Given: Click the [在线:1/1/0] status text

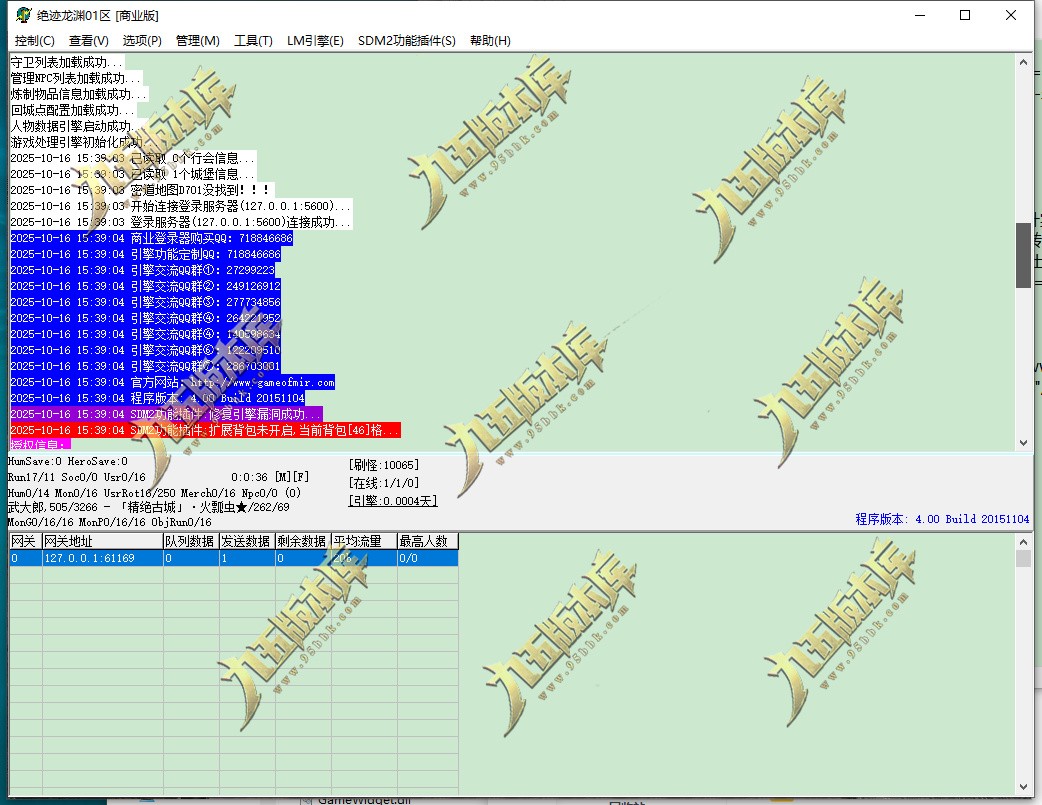Looking at the screenshot, I should pos(384,483).
